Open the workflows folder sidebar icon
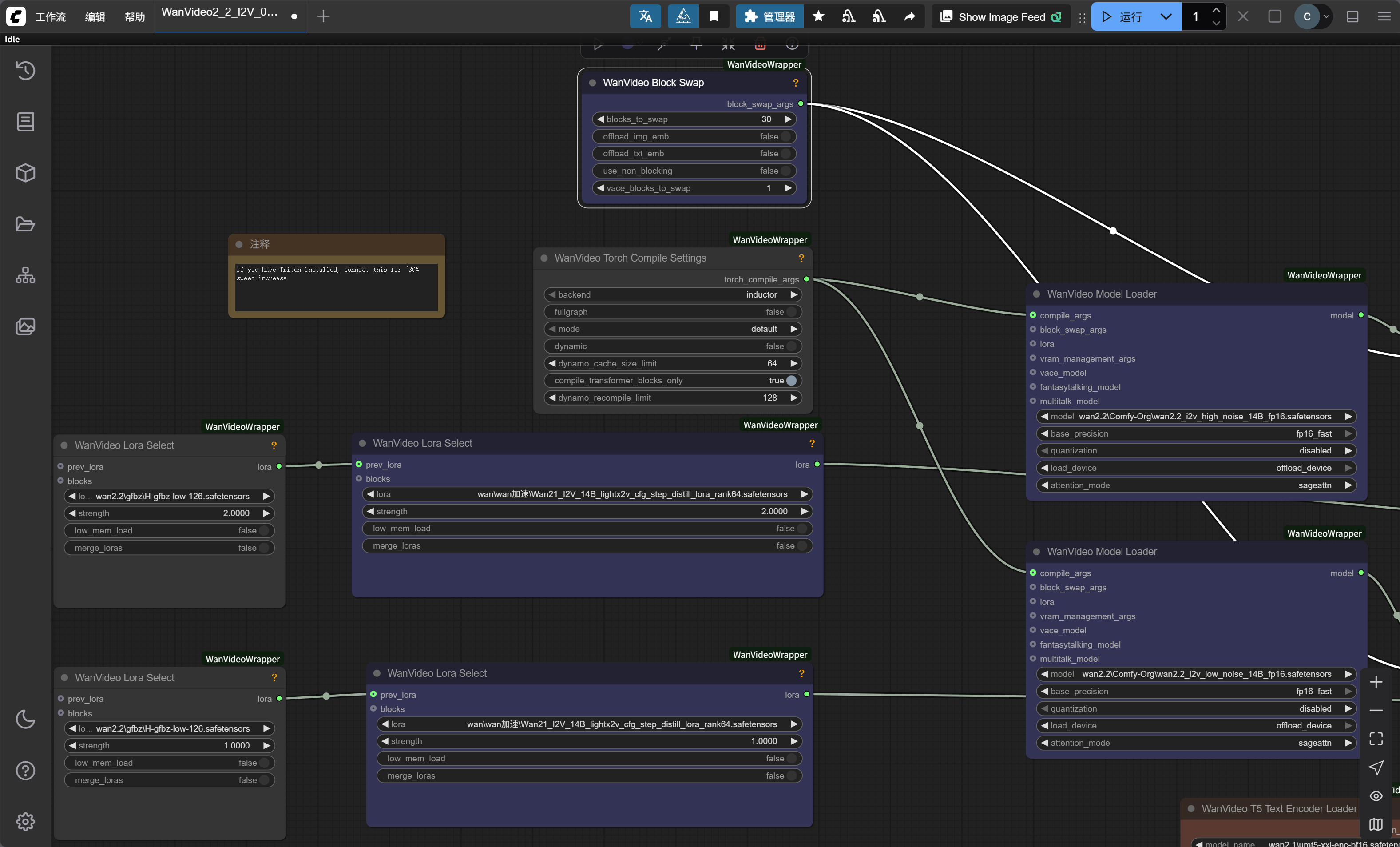Viewport: 1400px width, 847px height. [x=25, y=224]
